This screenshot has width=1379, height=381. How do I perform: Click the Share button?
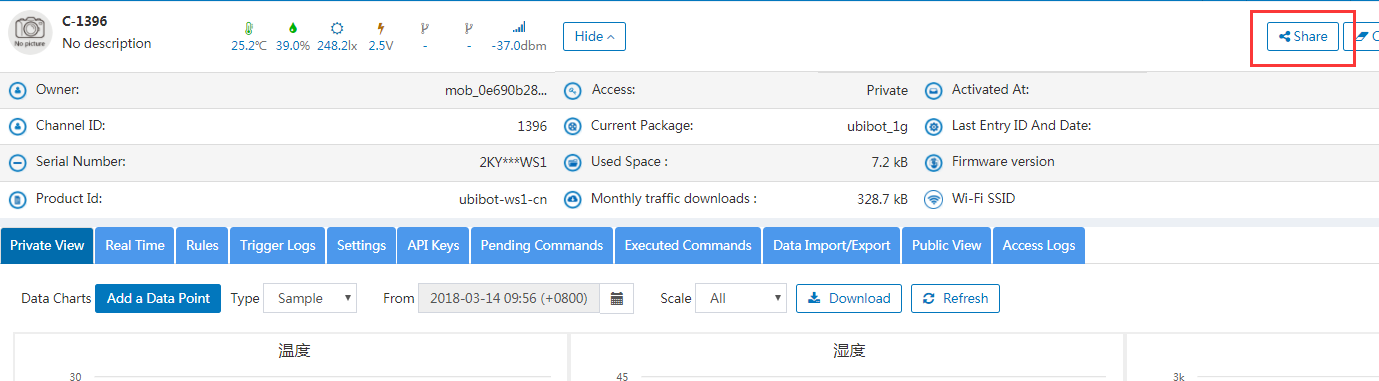pyautogui.click(x=1303, y=36)
